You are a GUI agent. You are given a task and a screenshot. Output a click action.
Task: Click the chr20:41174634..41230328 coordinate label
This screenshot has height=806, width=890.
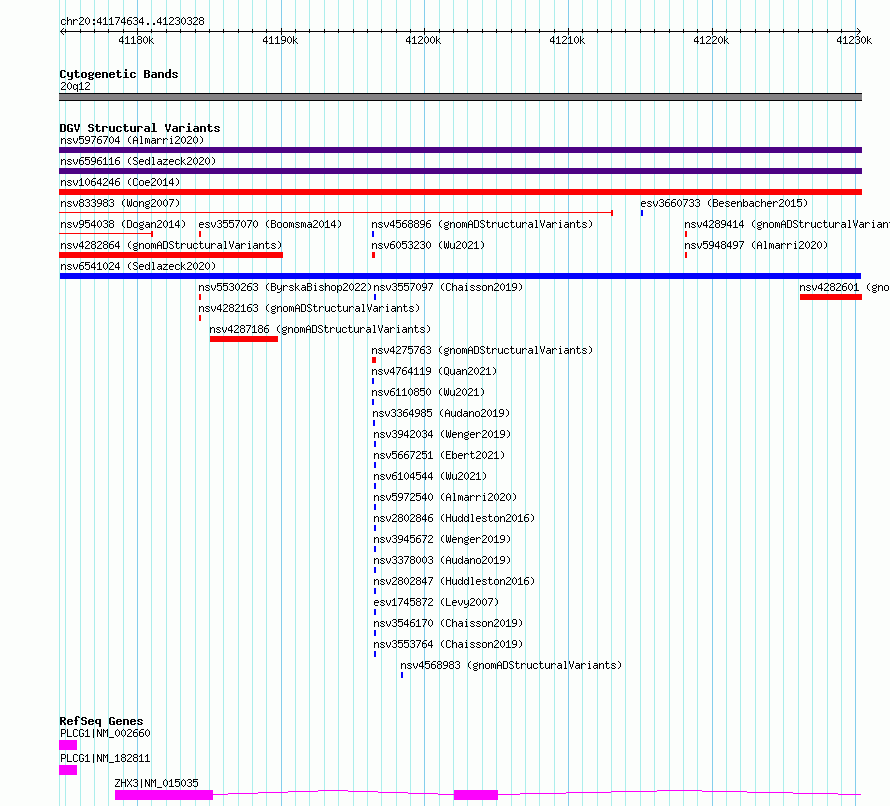point(132,21)
